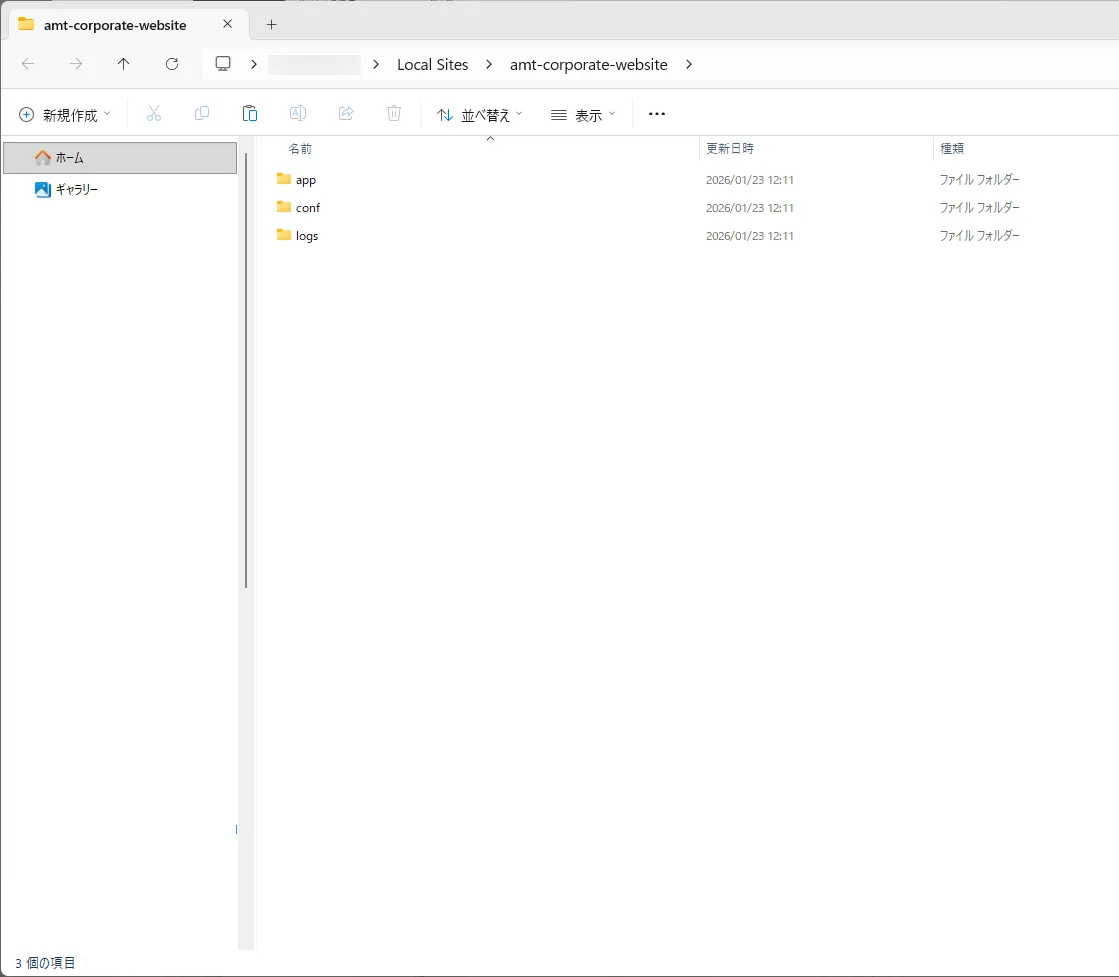
Task: Click the Paste clipboard icon
Action: point(250,114)
